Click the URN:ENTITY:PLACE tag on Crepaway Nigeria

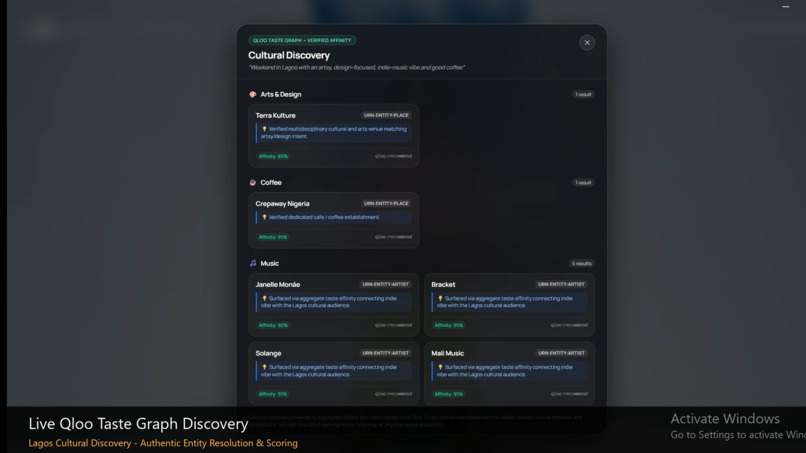click(x=386, y=204)
